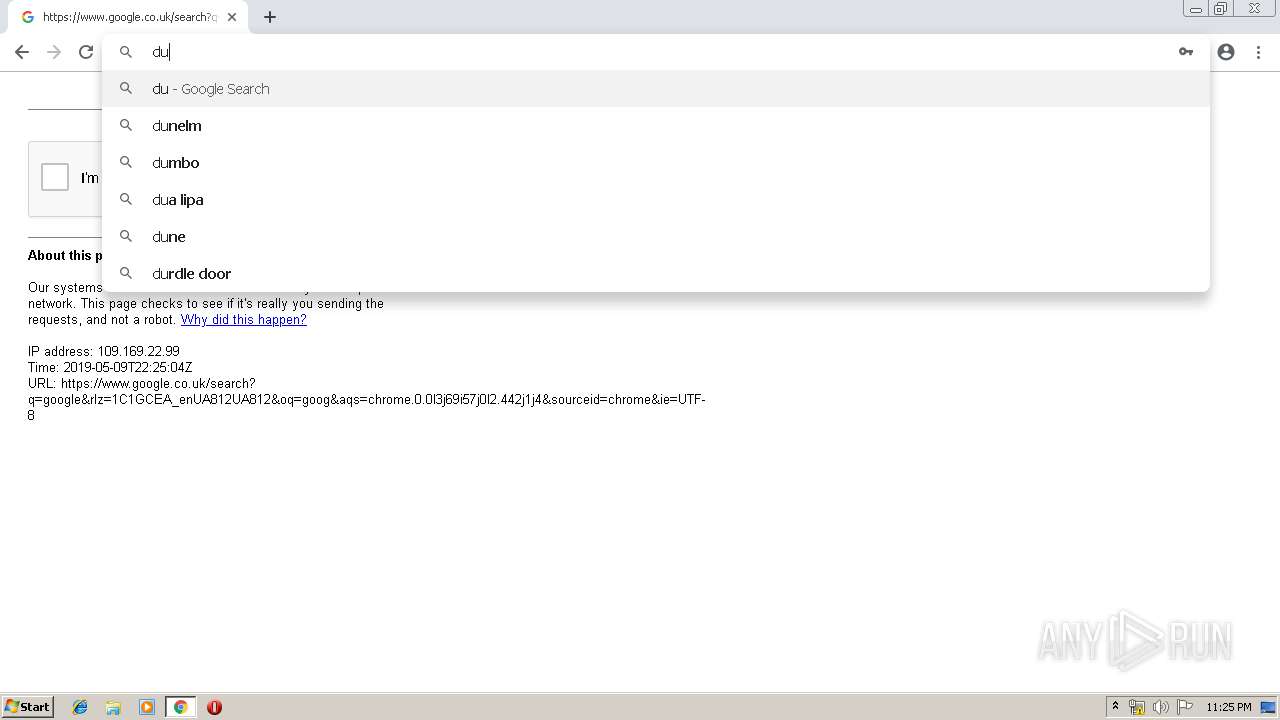Screen dimensions: 1280x720
Task: Click into the address bar containing 'du'
Action: (x=656, y=52)
